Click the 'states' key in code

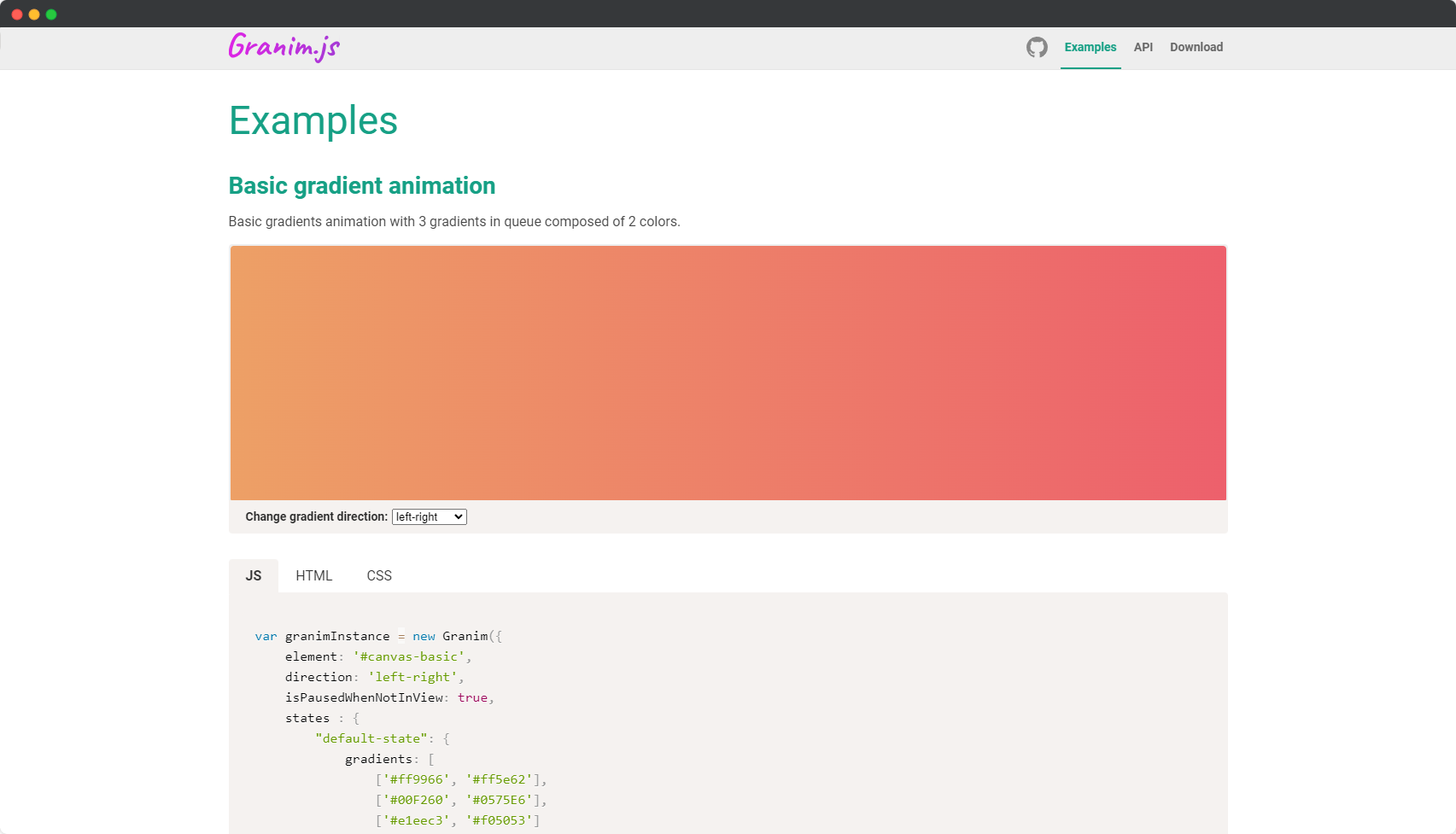(307, 718)
